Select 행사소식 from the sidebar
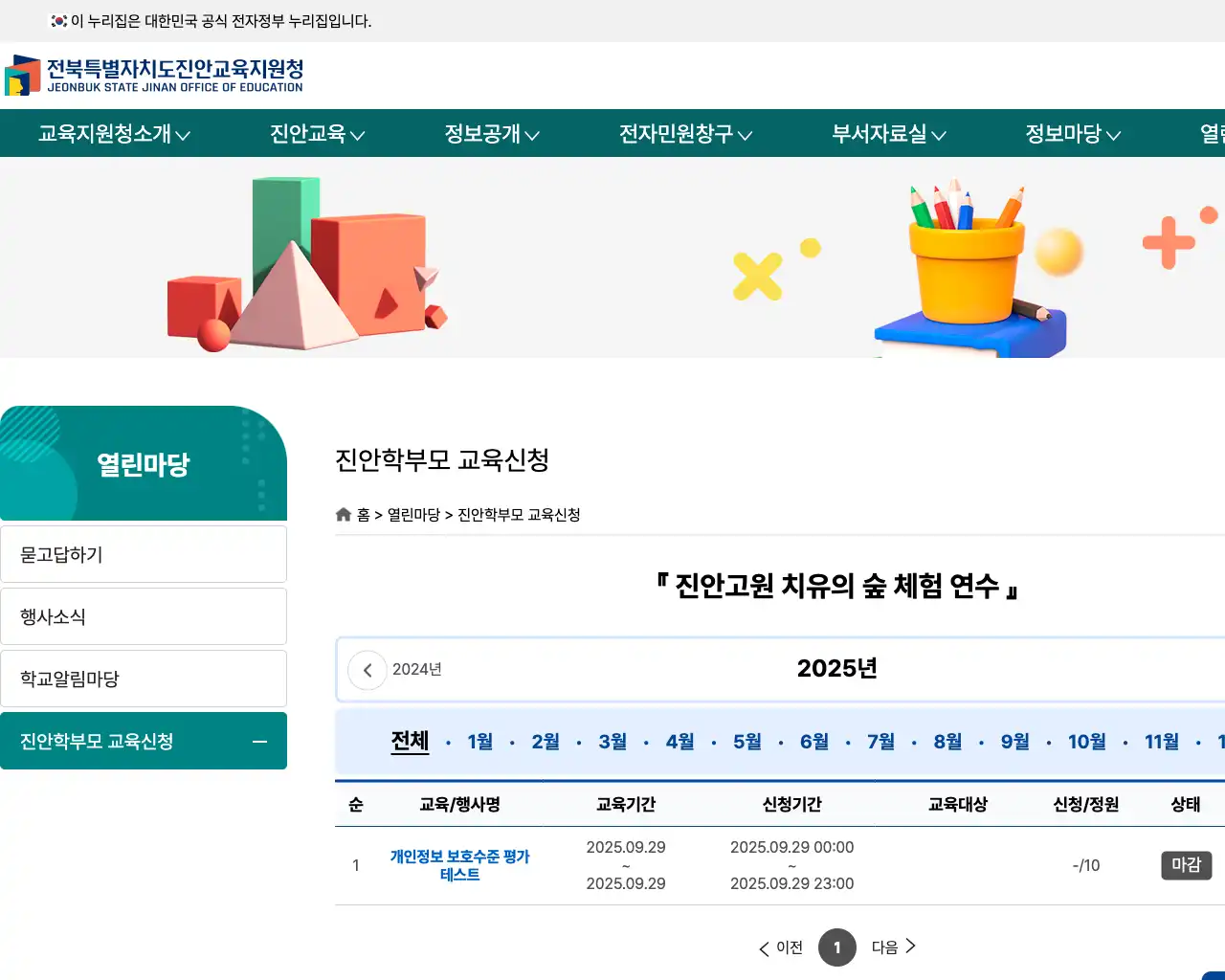 pos(144,615)
